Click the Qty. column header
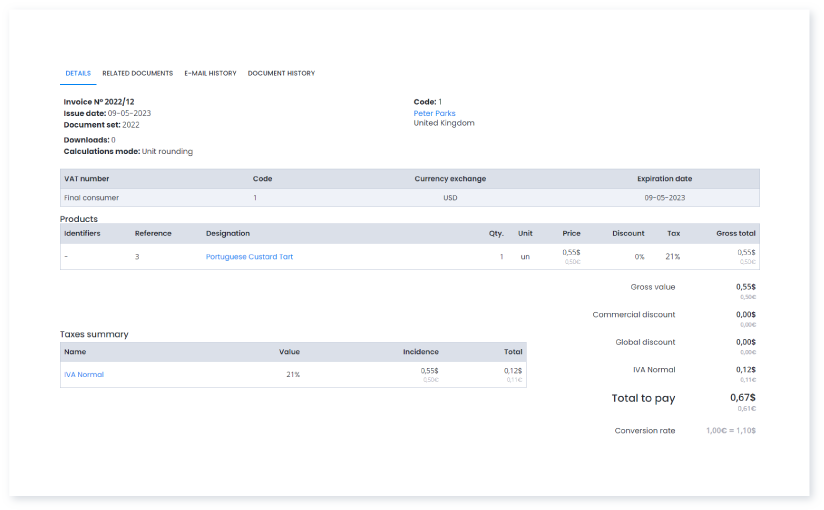This screenshot has width=824, height=510. click(x=496, y=233)
